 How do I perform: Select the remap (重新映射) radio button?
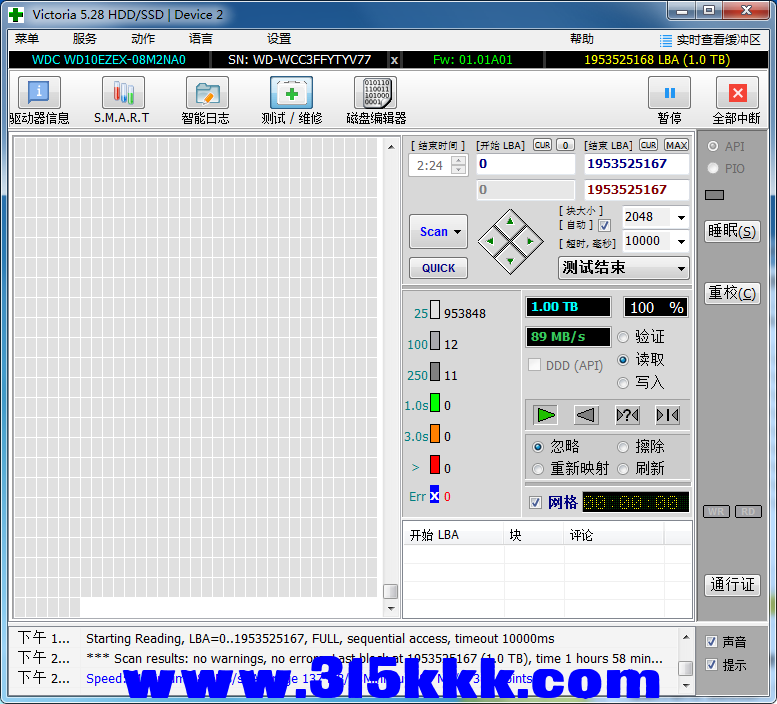coord(538,469)
